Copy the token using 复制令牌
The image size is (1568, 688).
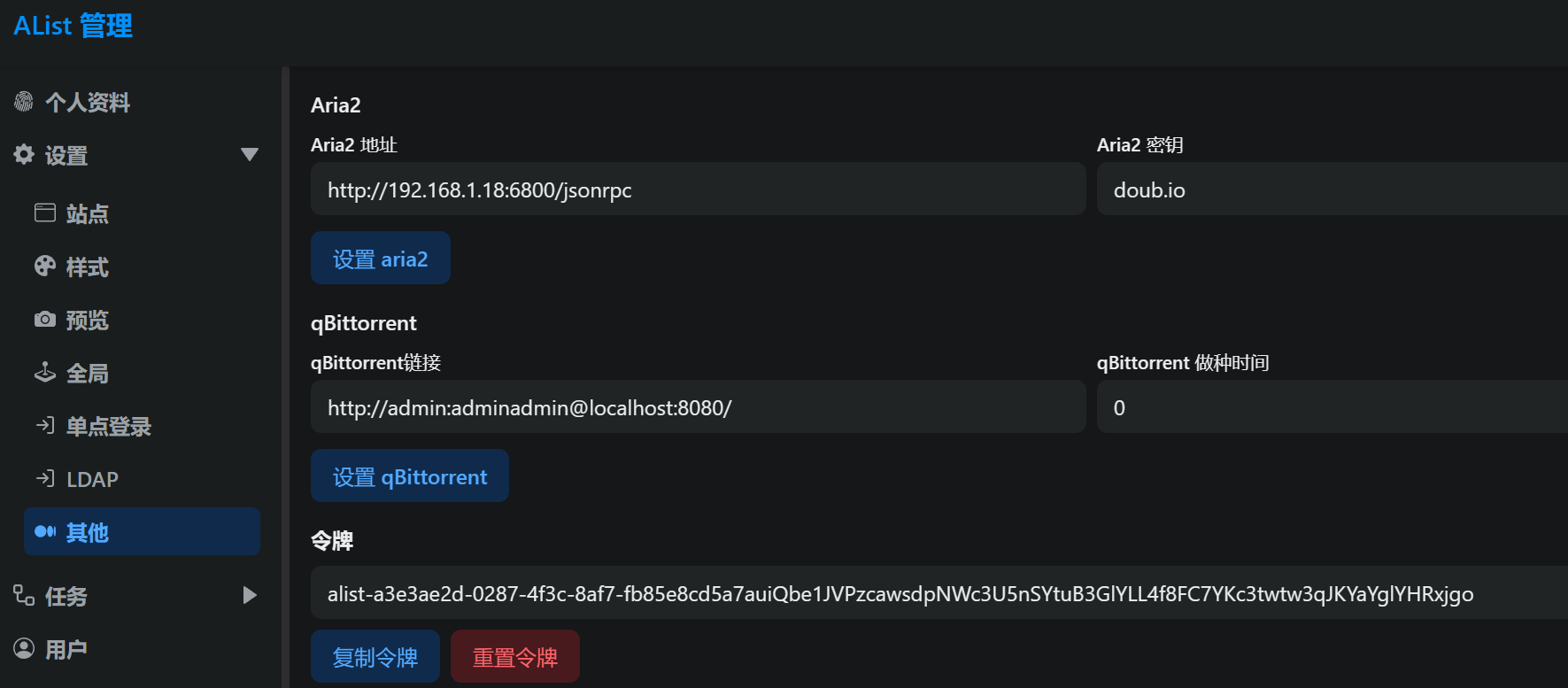click(375, 656)
